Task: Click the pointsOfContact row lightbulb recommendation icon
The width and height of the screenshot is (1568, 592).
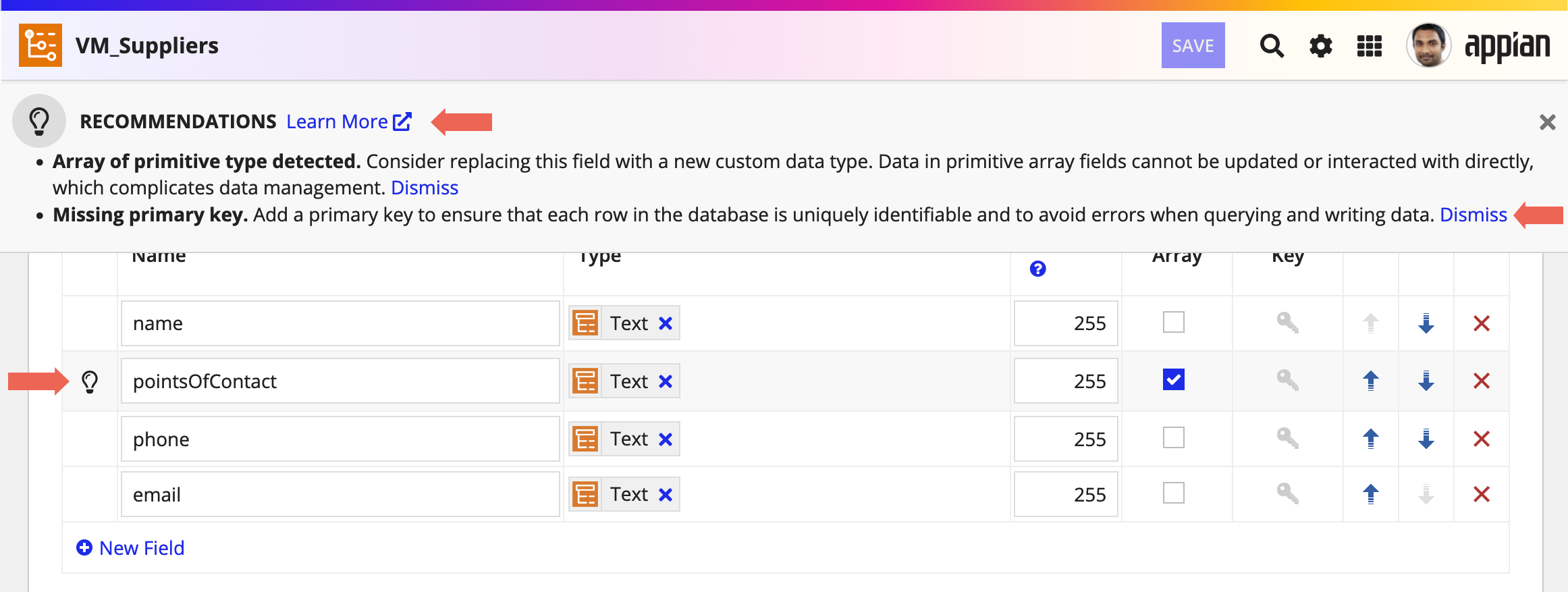Action: pos(90,382)
